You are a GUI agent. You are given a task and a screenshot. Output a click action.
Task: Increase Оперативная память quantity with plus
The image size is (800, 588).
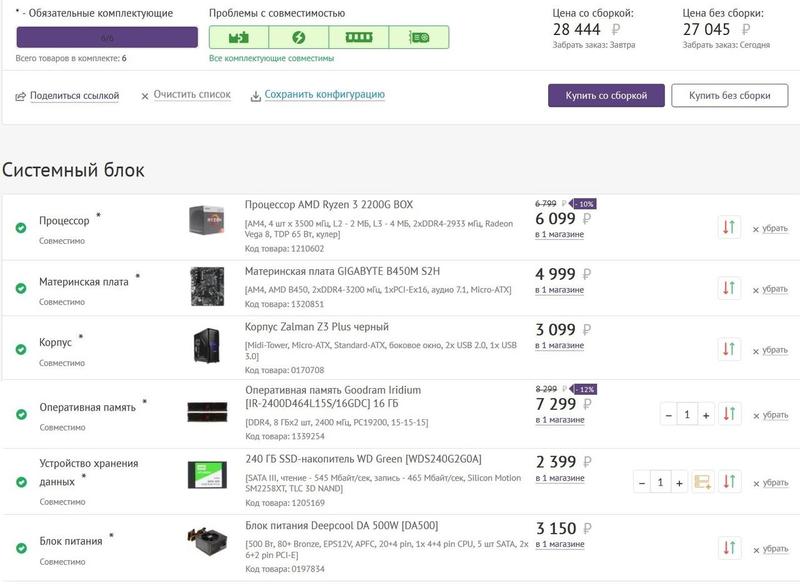click(706, 414)
